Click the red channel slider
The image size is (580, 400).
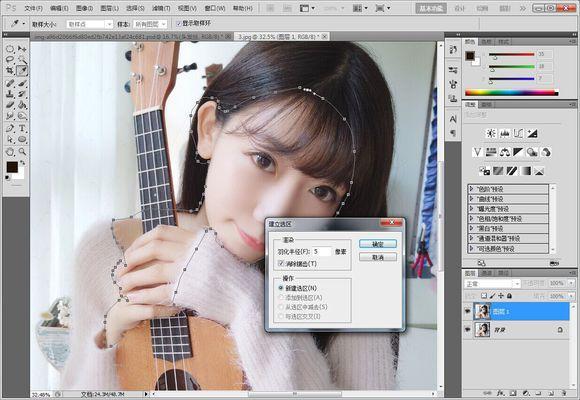pyautogui.click(x=511, y=54)
